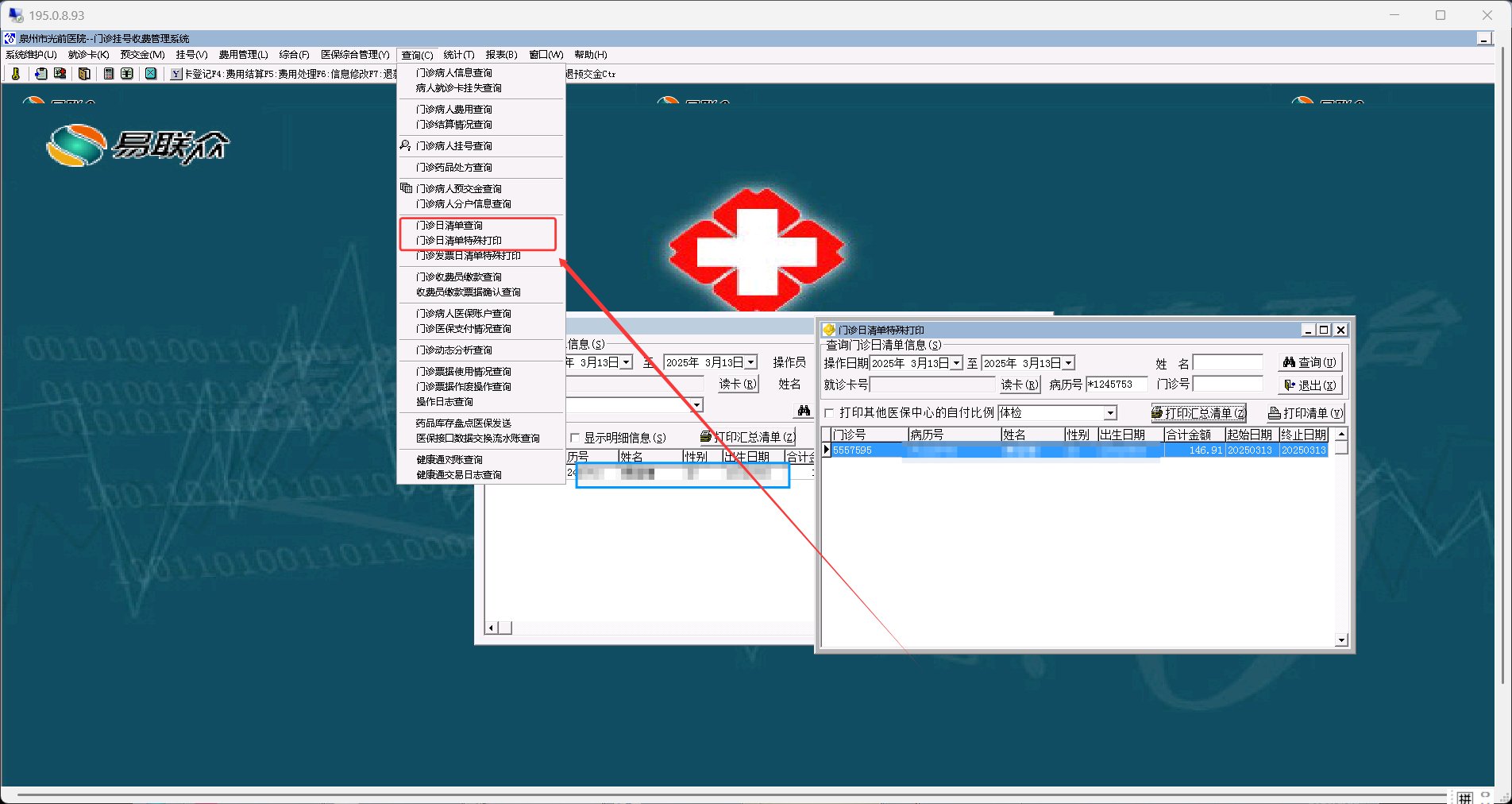Click the grid icon in bottom right corner
1512x804 pixels.
click(x=1465, y=798)
